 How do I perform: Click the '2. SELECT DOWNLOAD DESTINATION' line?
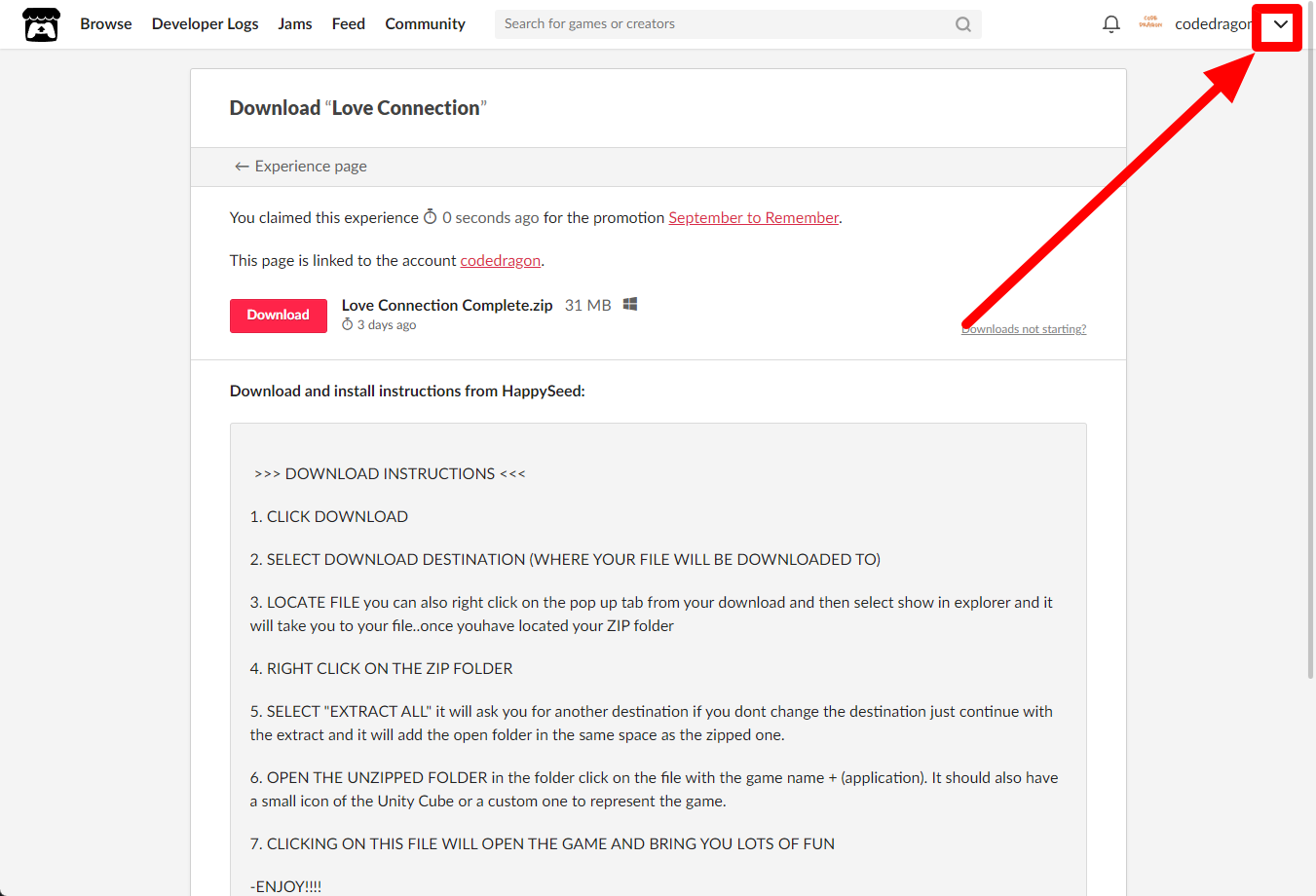coord(565,560)
